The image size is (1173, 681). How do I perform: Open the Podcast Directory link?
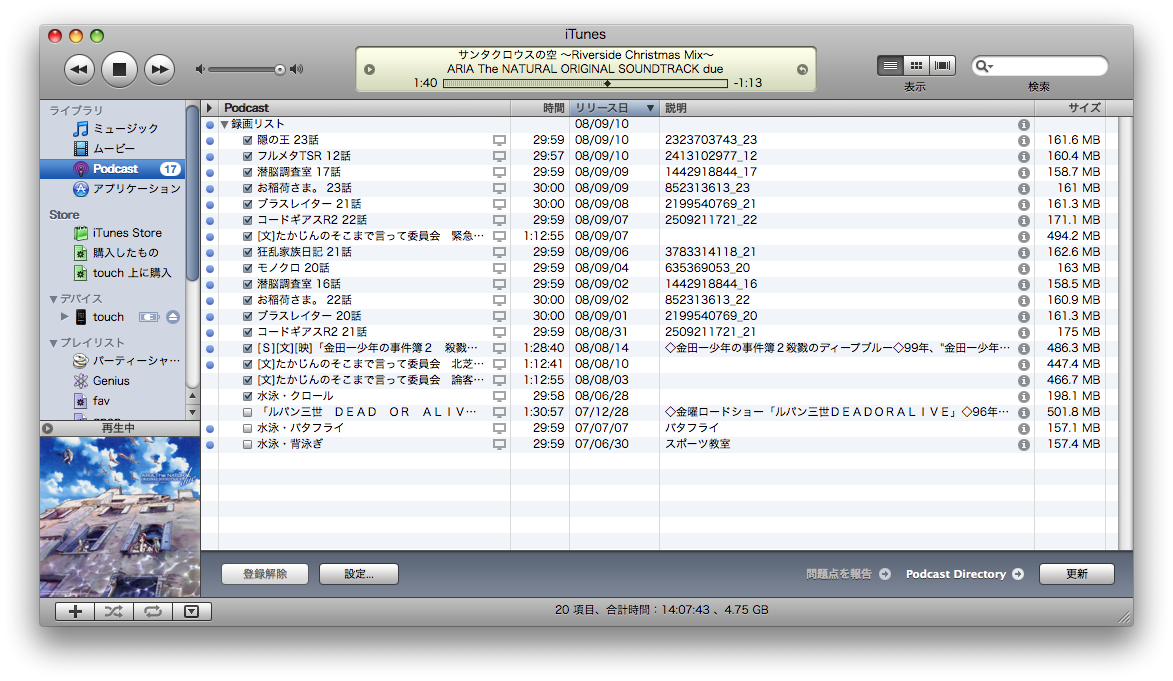point(955,574)
